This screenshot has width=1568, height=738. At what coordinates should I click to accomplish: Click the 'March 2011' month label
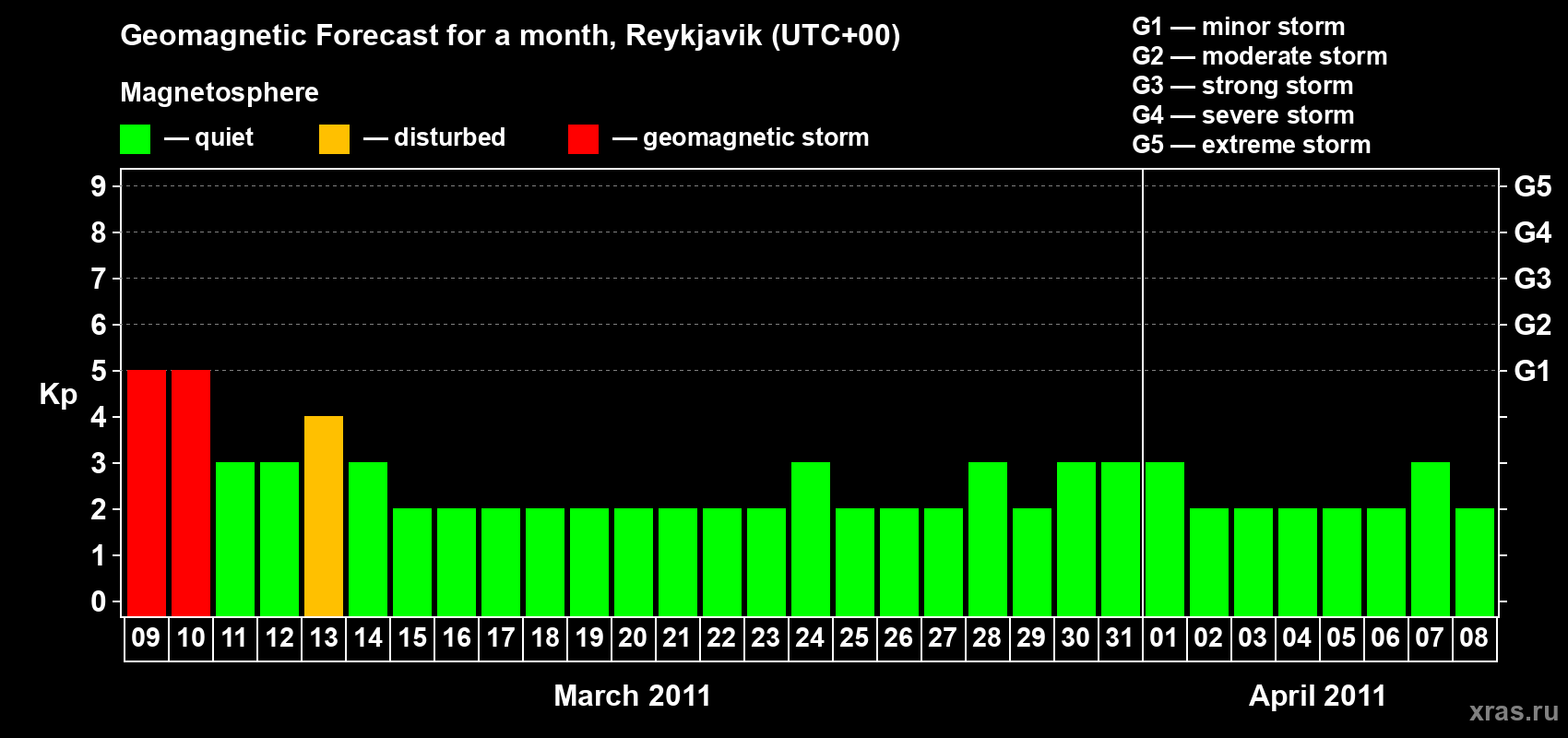pyautogui.click(x=633, y=696)
